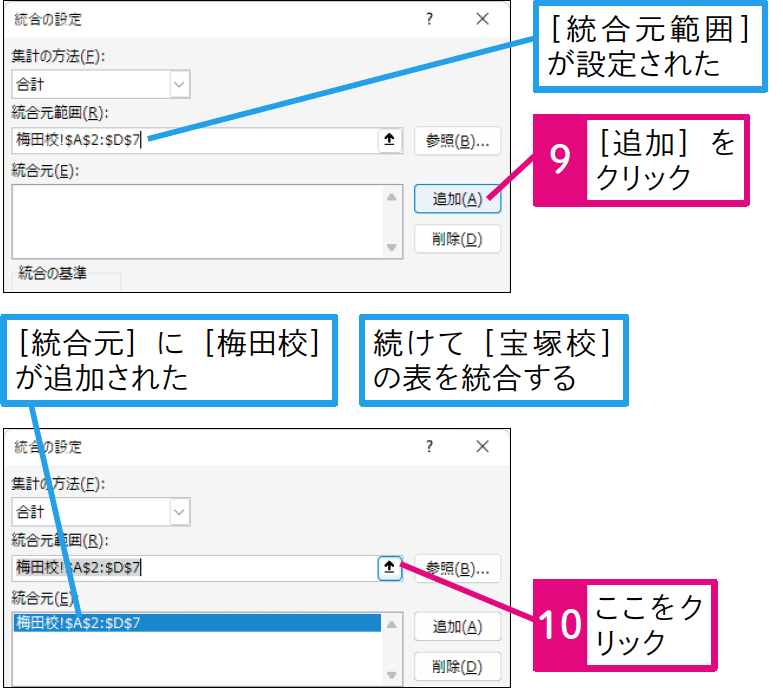Click scroll up arrow of the upper 統合元 list
The height and width of the screenshot is (688, 783).
point(392,197)
